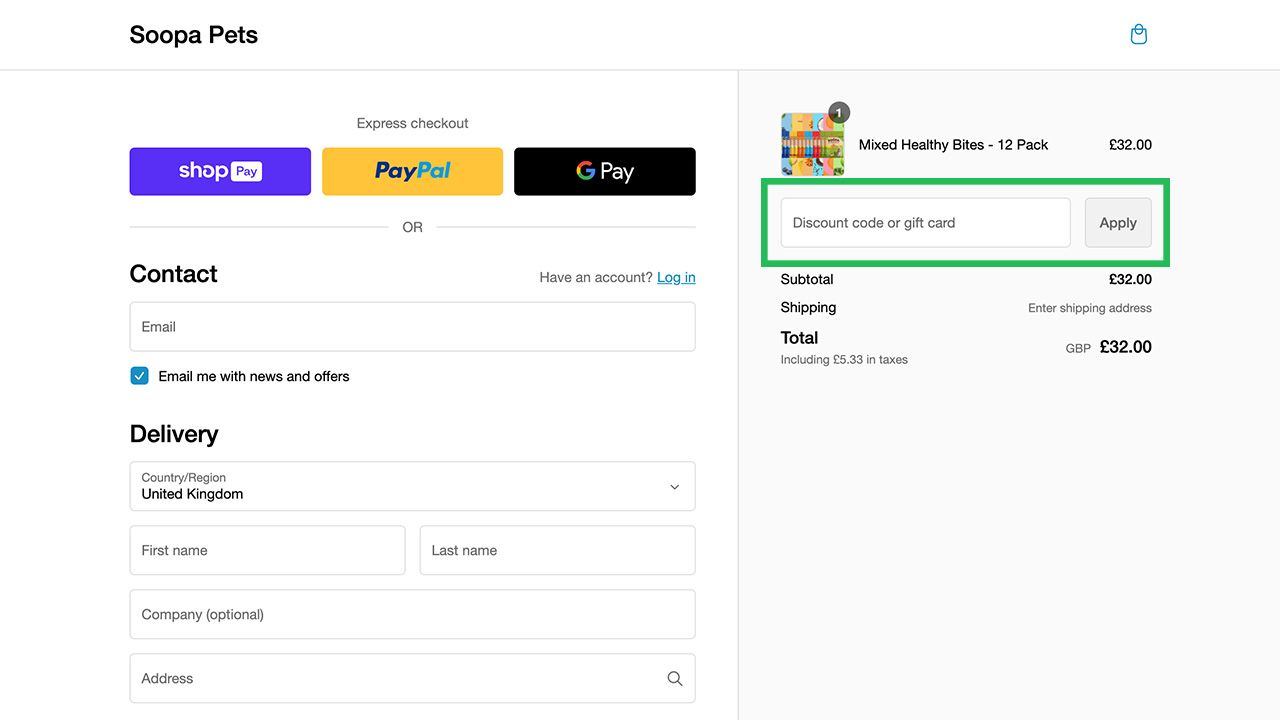1280x720 pixels.
Task: Click the Have an account? text
Action: 596,277
